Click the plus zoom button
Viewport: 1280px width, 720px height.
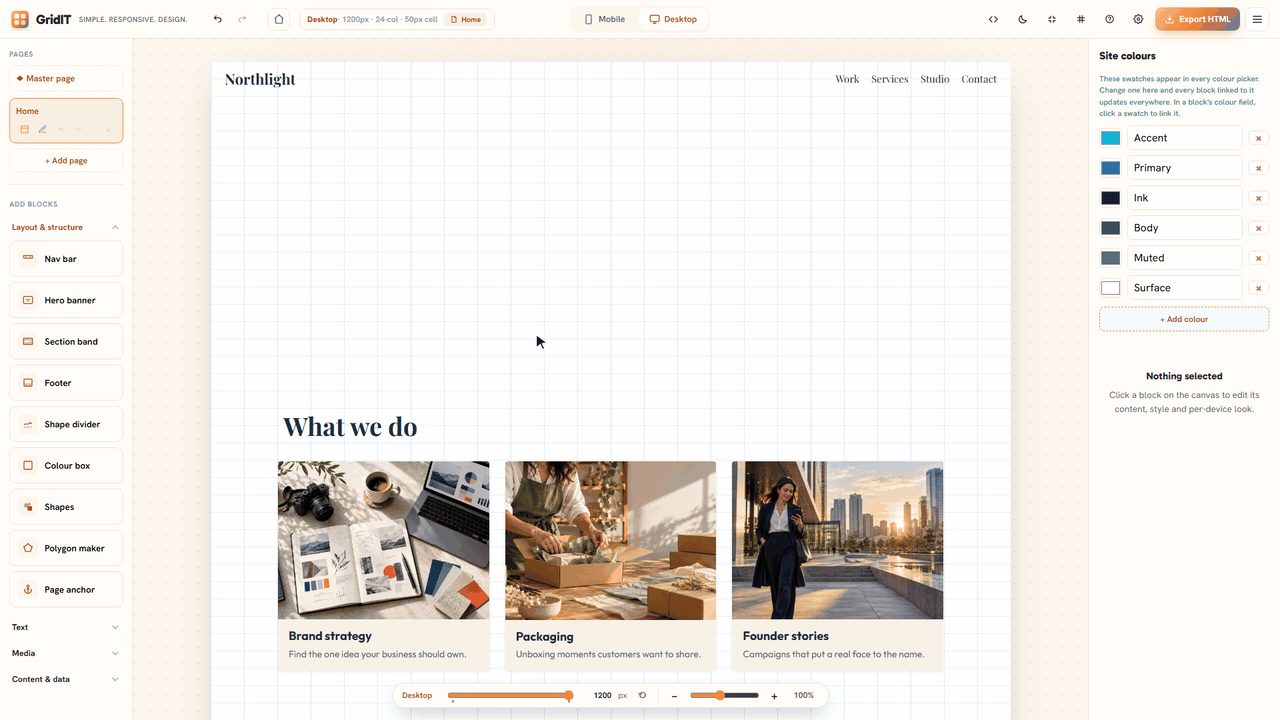tap(775, 696)
